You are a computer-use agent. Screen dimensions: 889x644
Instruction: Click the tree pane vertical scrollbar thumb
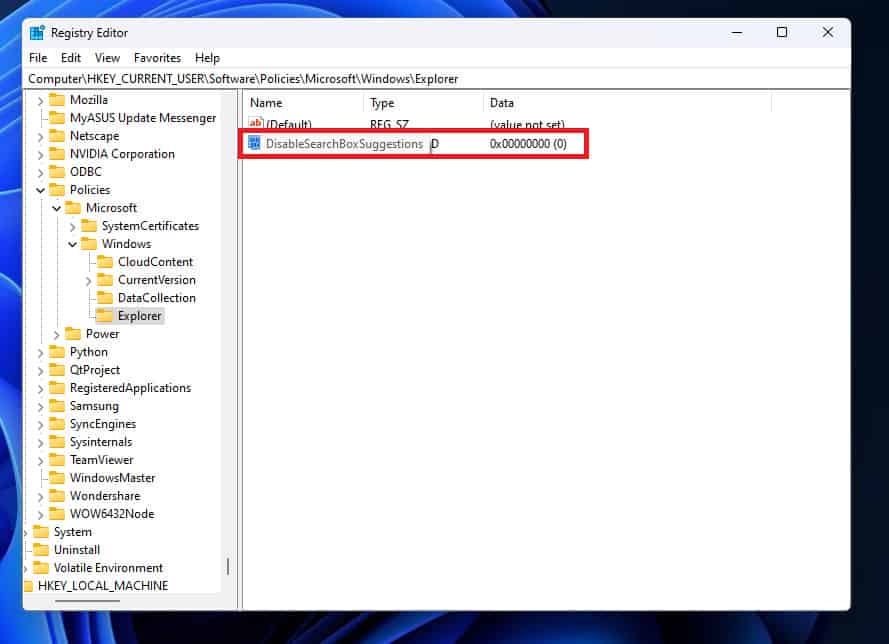tap(228, 566)
